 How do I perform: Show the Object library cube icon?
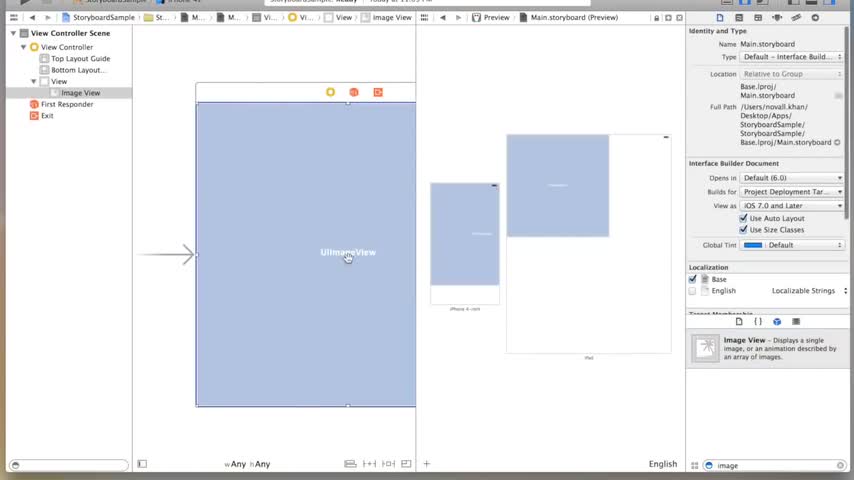point(777,321)
